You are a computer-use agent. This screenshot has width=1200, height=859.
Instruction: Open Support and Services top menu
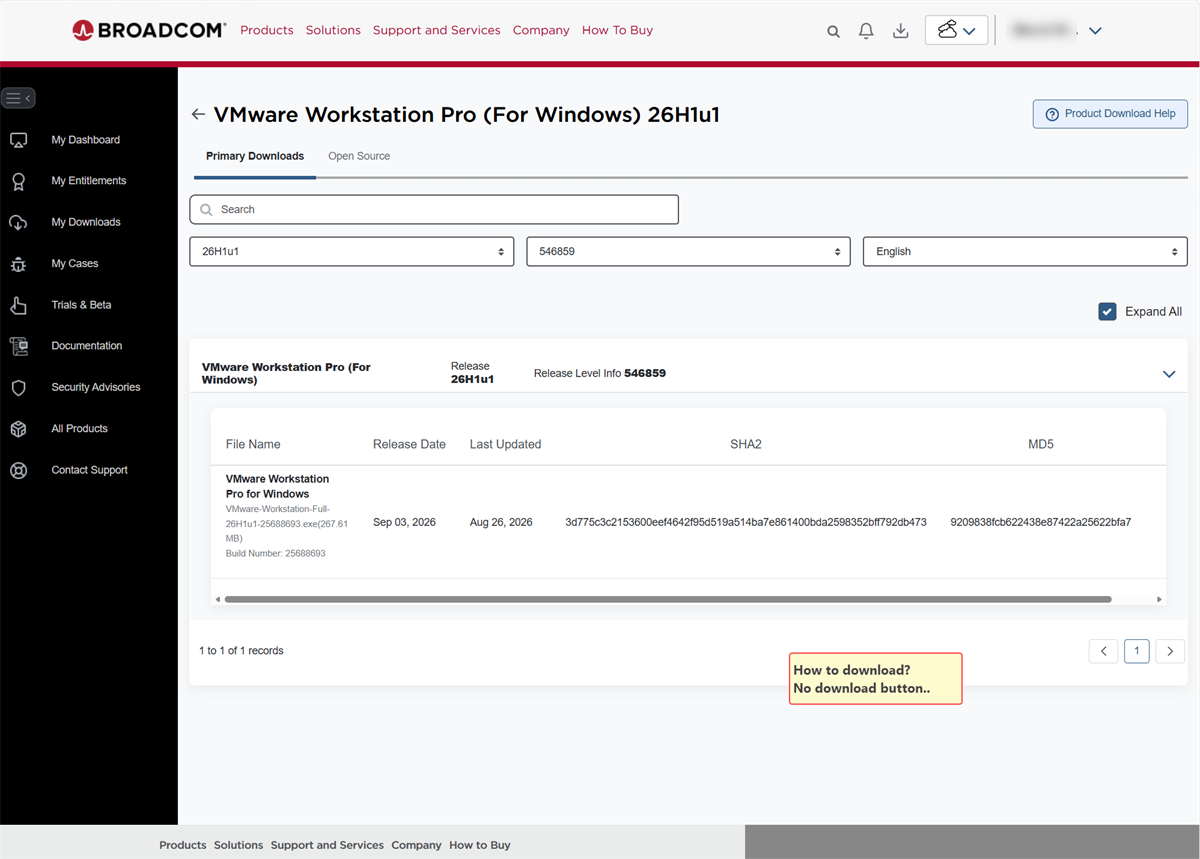click(x=437, y=30)
